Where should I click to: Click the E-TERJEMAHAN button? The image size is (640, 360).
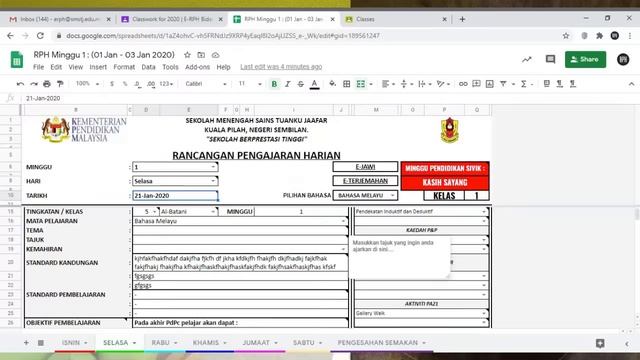click(365, 180)
